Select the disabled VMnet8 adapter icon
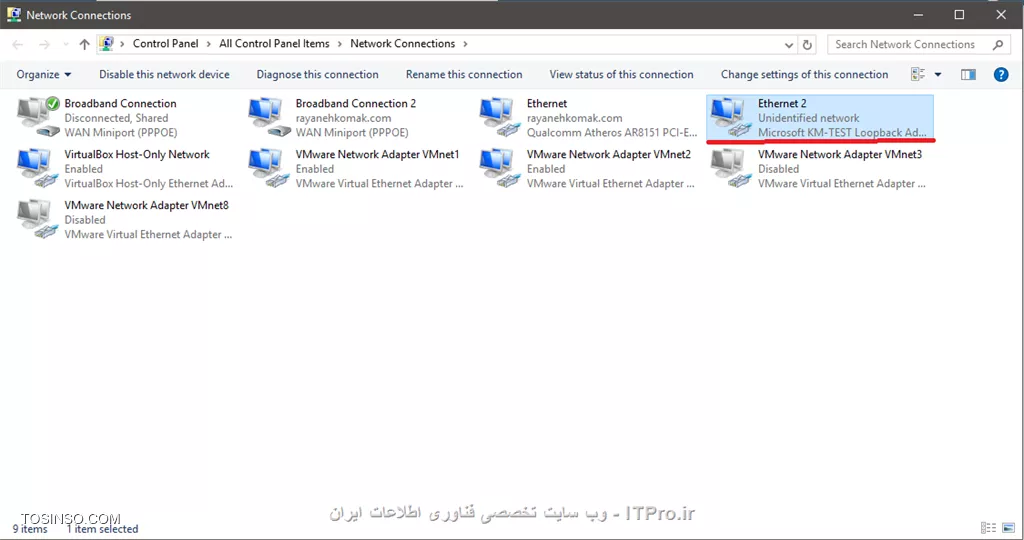This screenshot has width=1024, height=540. point(39,219)
